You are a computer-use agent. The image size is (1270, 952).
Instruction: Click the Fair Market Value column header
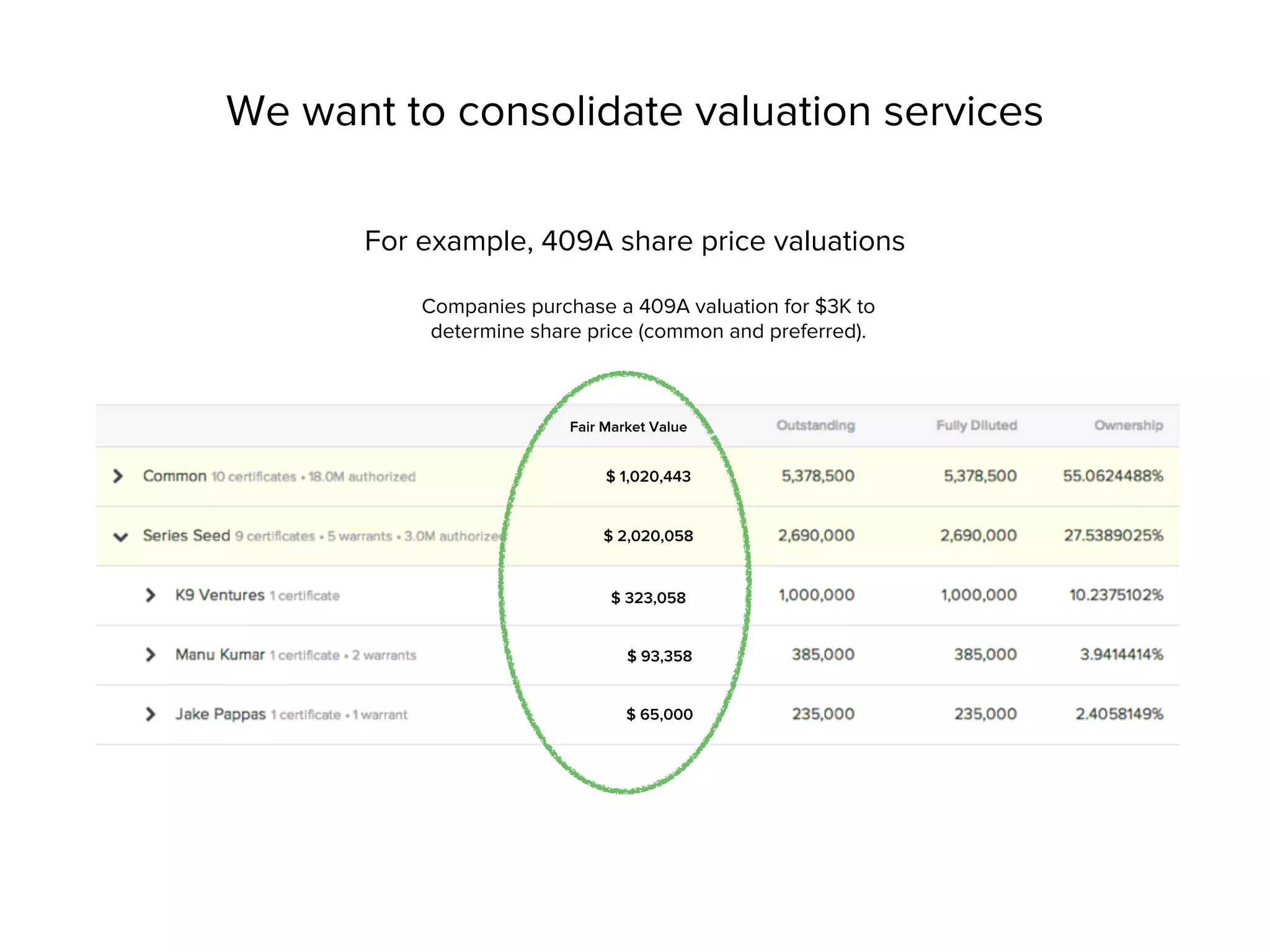[628, 426]
